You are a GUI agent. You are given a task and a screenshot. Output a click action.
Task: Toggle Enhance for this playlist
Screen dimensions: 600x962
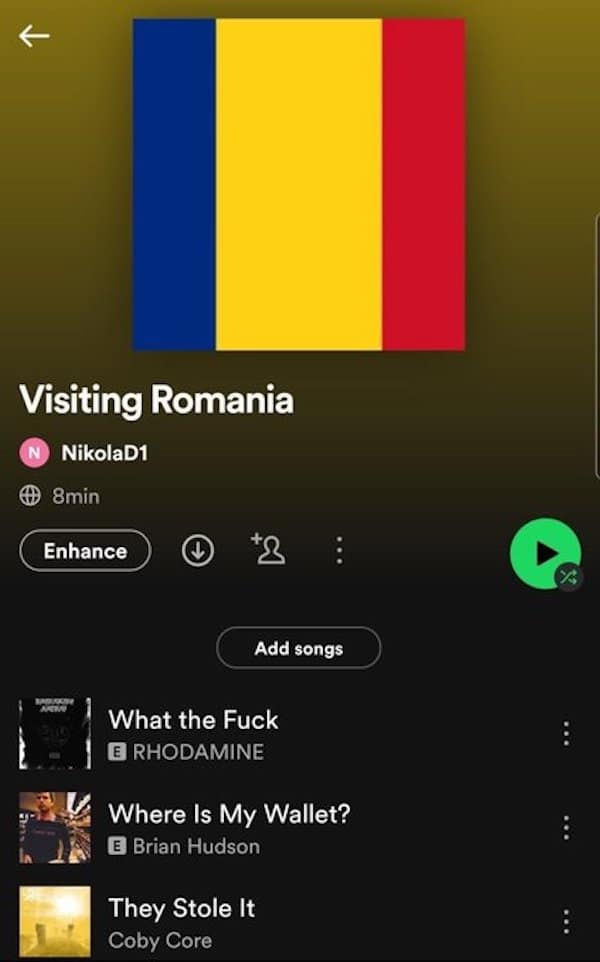point(85,550)
